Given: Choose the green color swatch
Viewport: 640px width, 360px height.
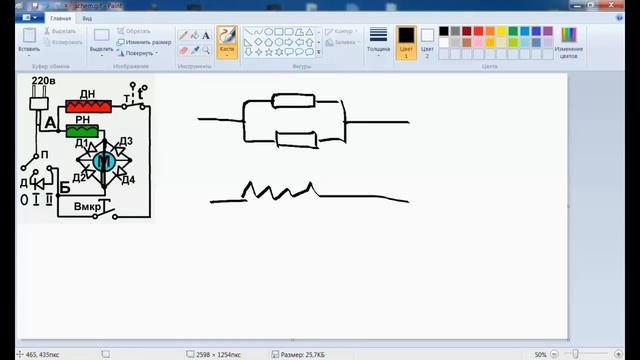Looking at the screenshot, I should pos(513,31).
